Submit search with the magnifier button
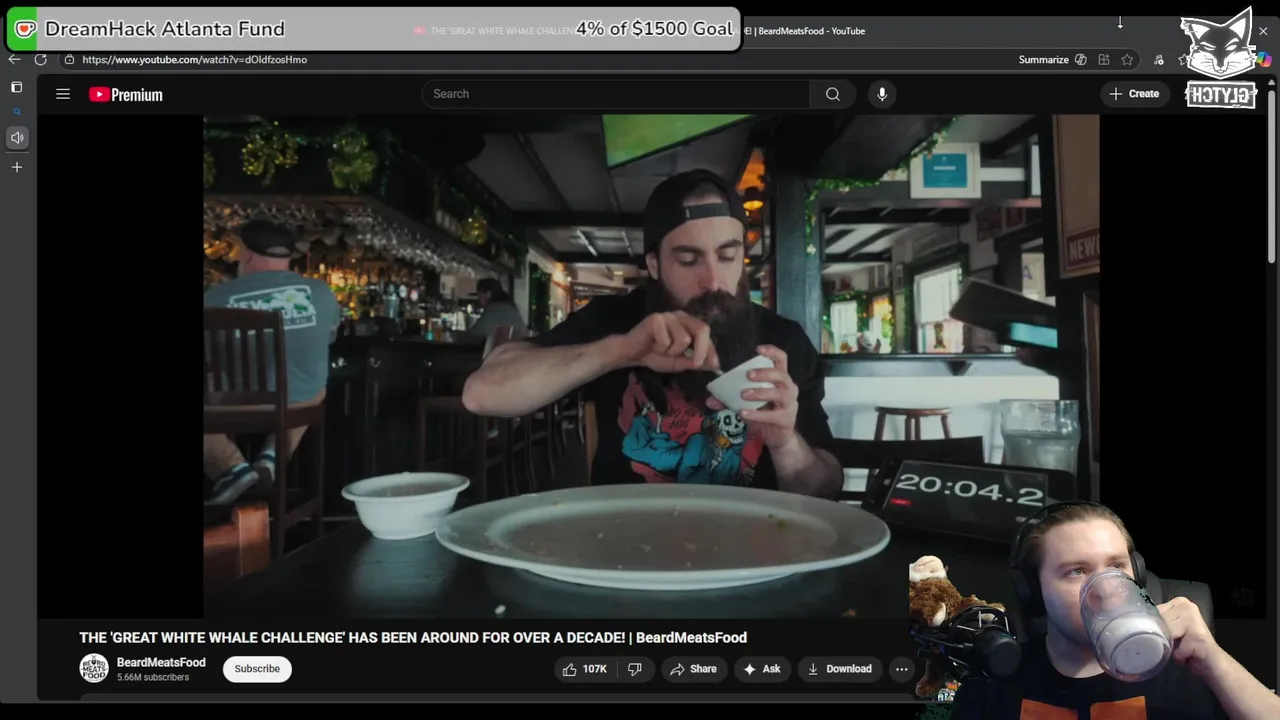 tap(832, 94)
